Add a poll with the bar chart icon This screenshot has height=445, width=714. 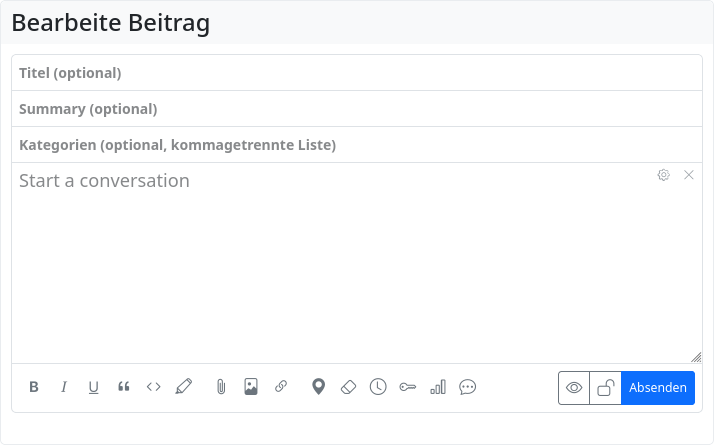coord(438,387)
